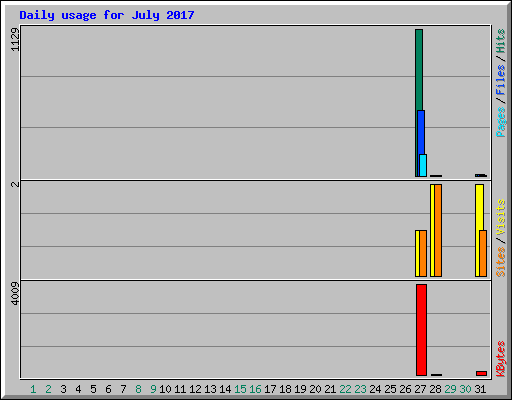Click the 4009 KBytes axis value
The image size is (512, 400).
15,293
